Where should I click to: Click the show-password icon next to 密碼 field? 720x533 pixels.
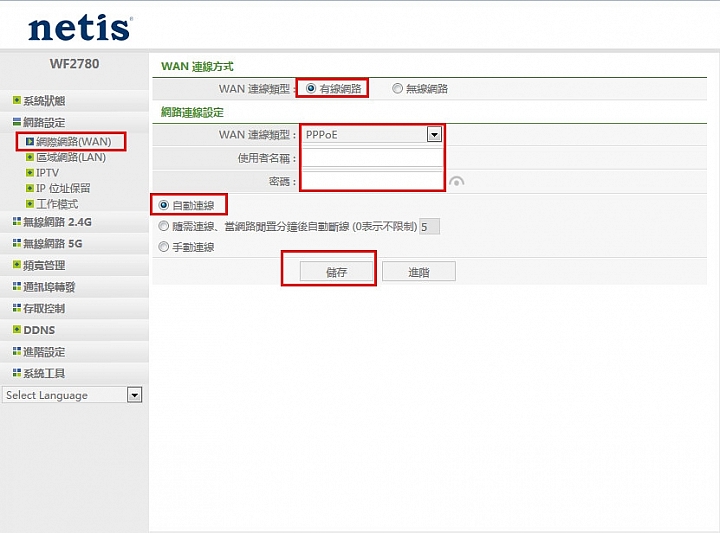click(x=456, y=182)
